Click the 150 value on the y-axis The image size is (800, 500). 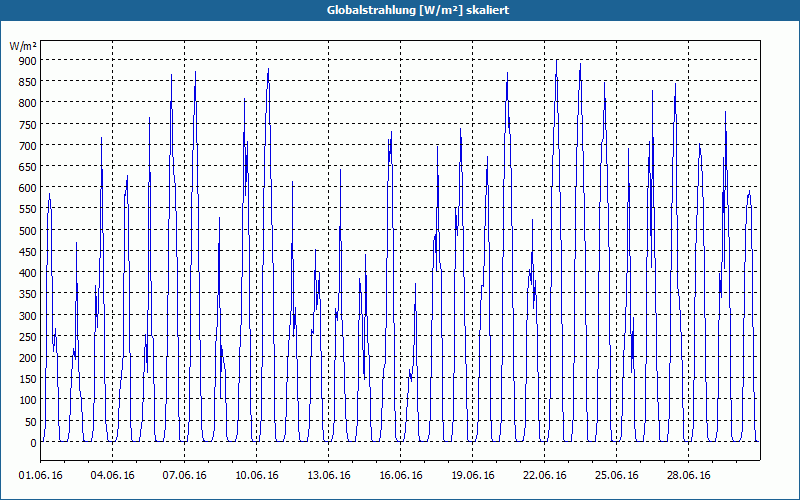28,379
